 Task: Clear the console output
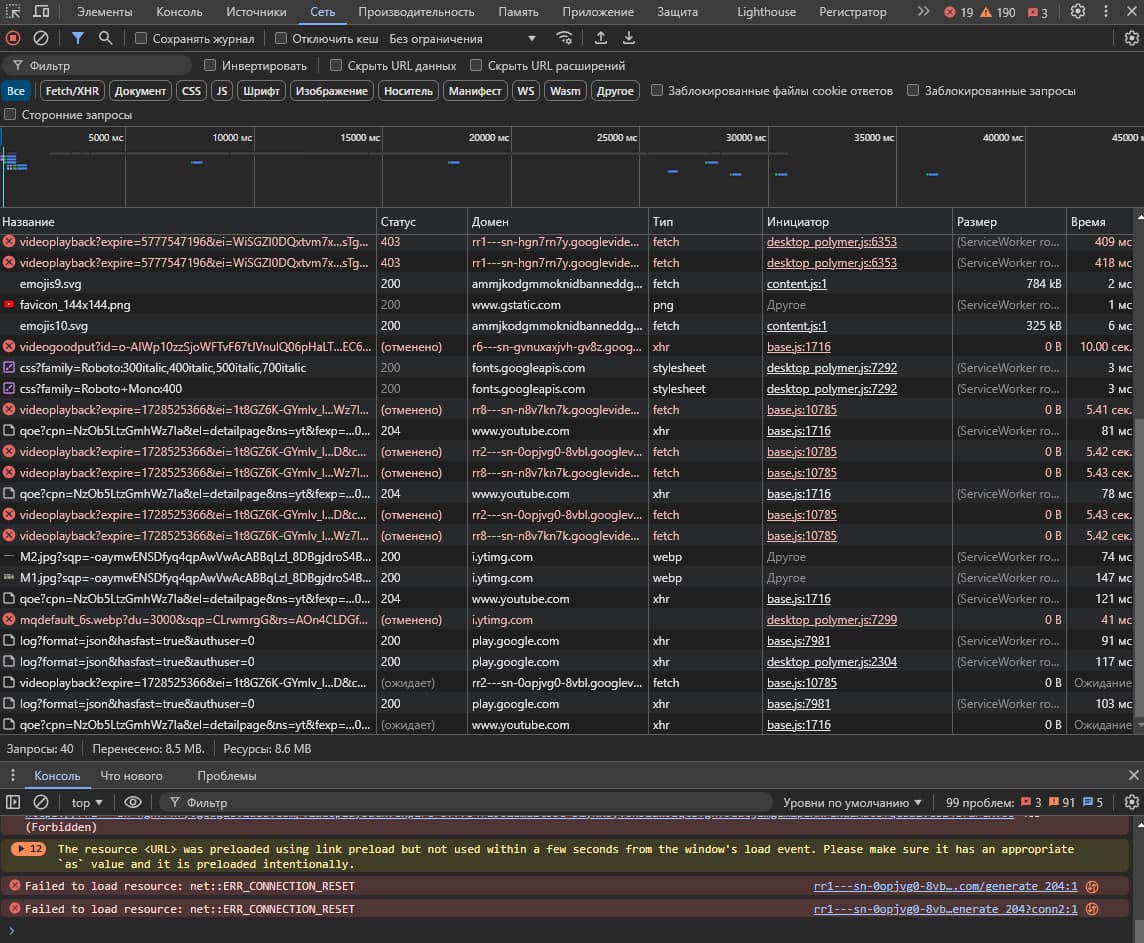click(x=41, y=802)
